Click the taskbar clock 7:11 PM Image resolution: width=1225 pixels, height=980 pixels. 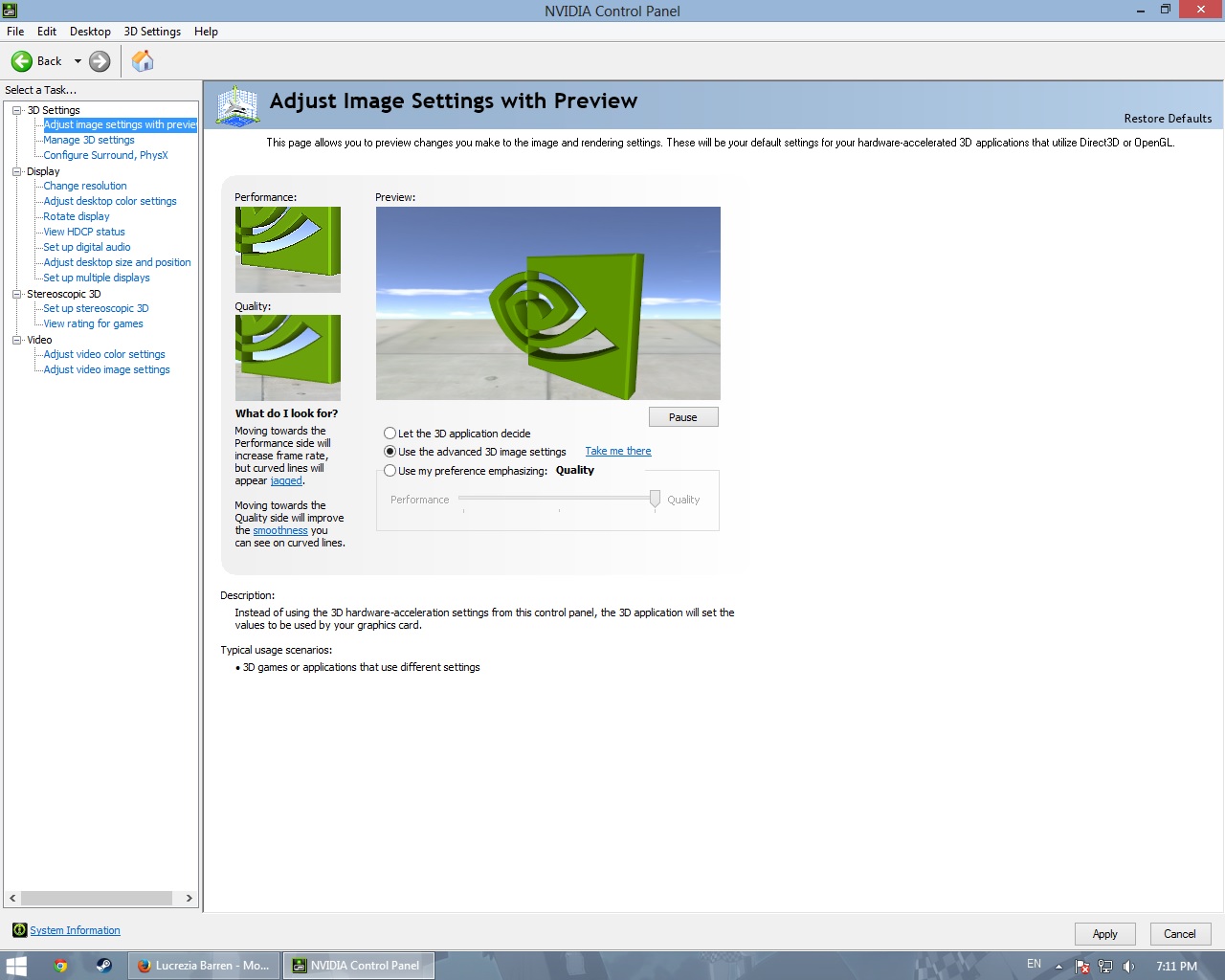pos(1176,967)
